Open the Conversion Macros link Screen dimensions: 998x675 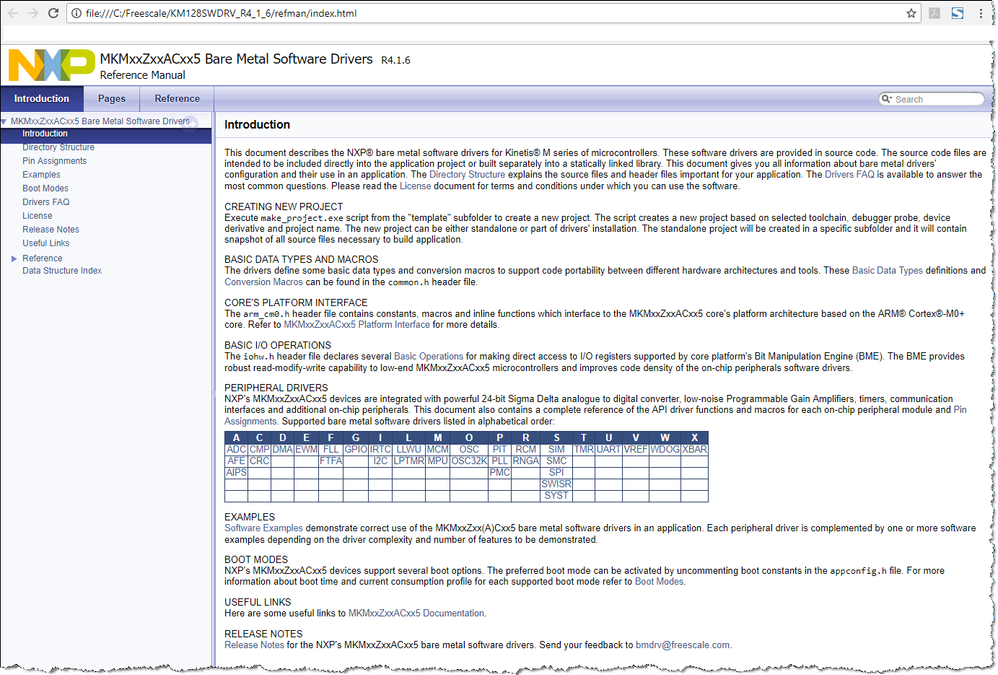[x=264, y=282]
